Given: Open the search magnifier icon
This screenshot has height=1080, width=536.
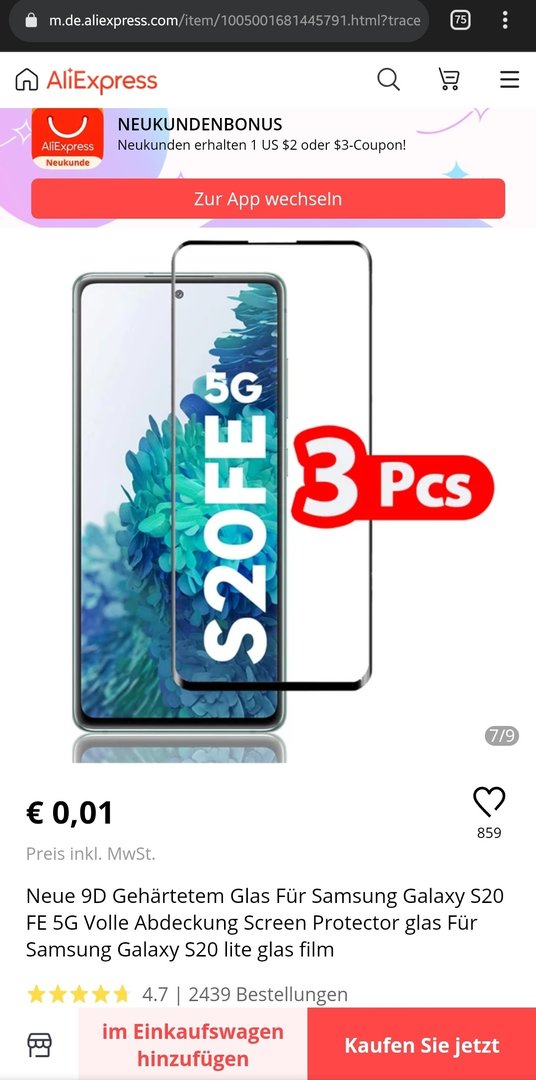Looking at the screenshot, I should point(389,80).
